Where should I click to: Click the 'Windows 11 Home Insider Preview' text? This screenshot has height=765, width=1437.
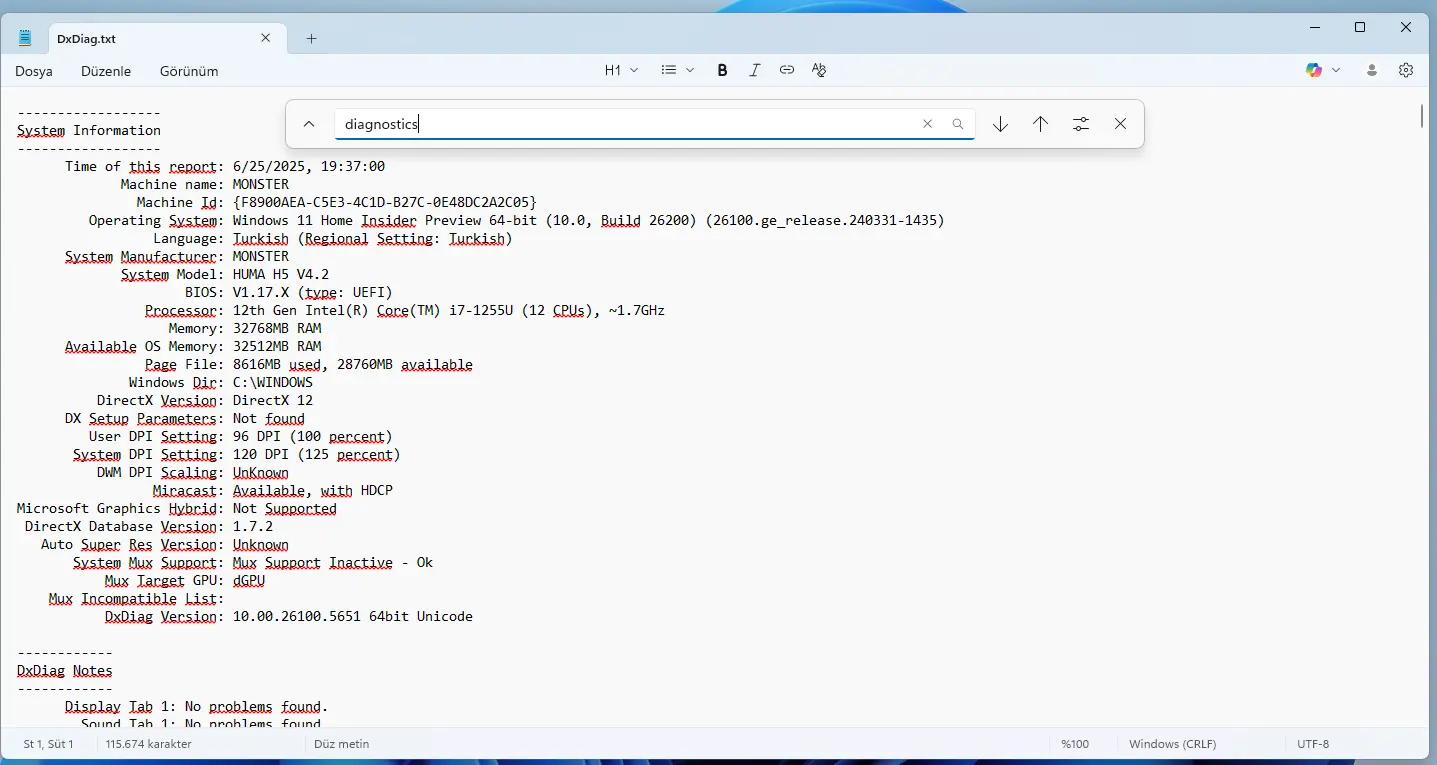(357, 220)
